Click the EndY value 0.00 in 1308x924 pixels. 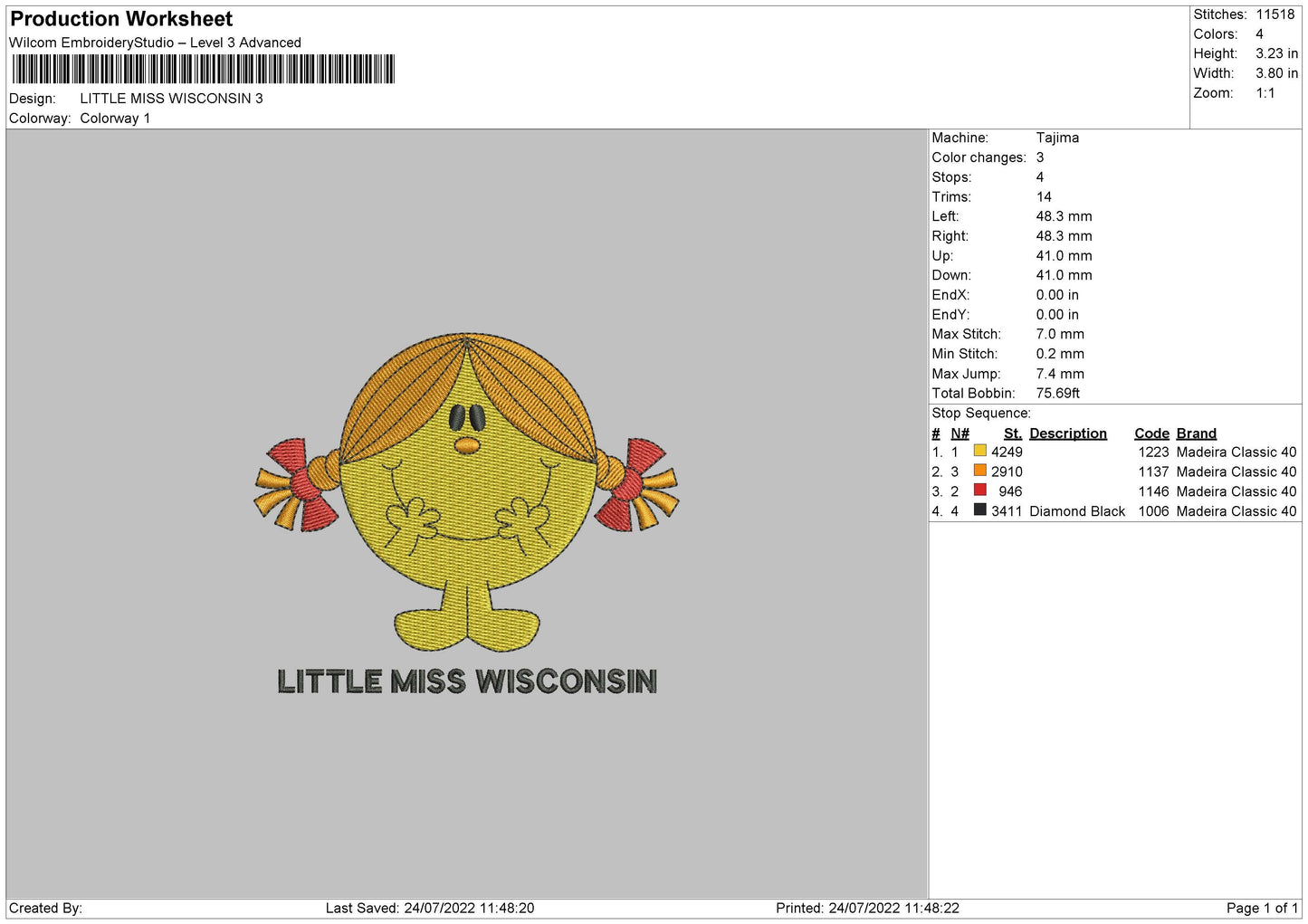[1057, 315]
